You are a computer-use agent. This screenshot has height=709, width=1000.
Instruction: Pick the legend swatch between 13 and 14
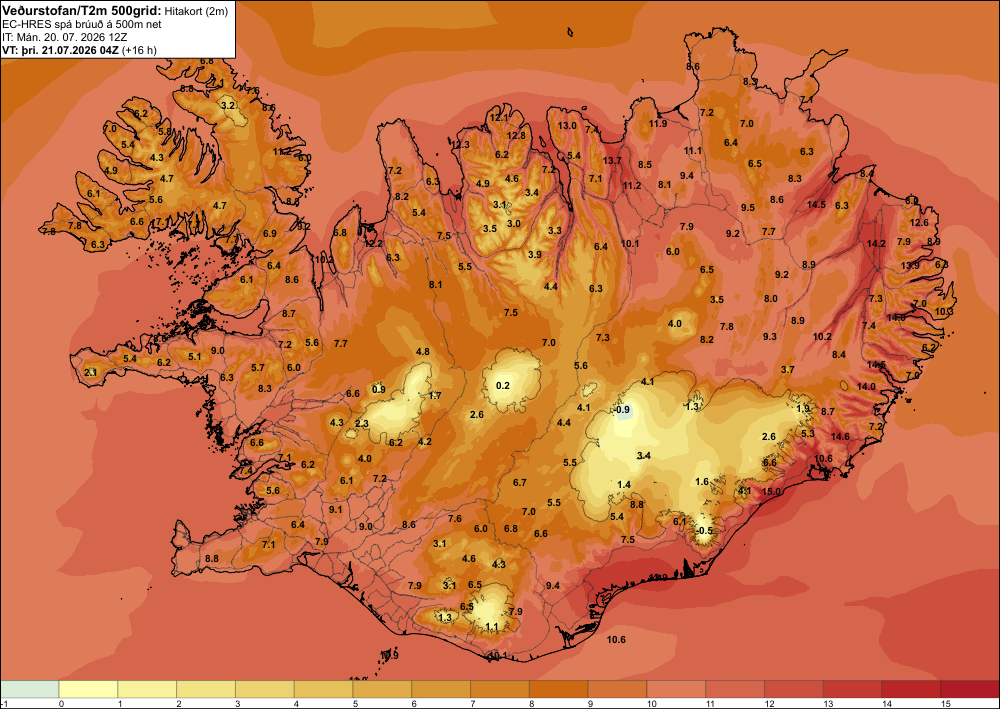[x=852, y=689]
